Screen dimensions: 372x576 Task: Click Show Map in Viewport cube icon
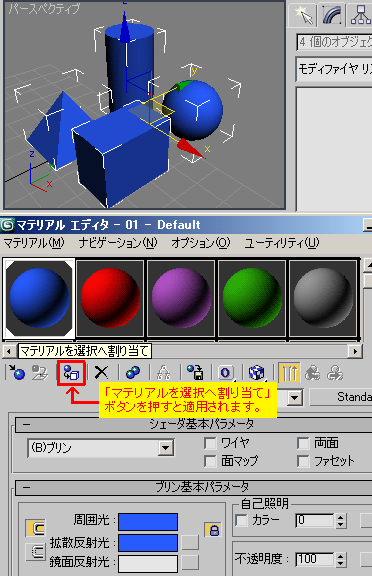click(x=256, y=373)
